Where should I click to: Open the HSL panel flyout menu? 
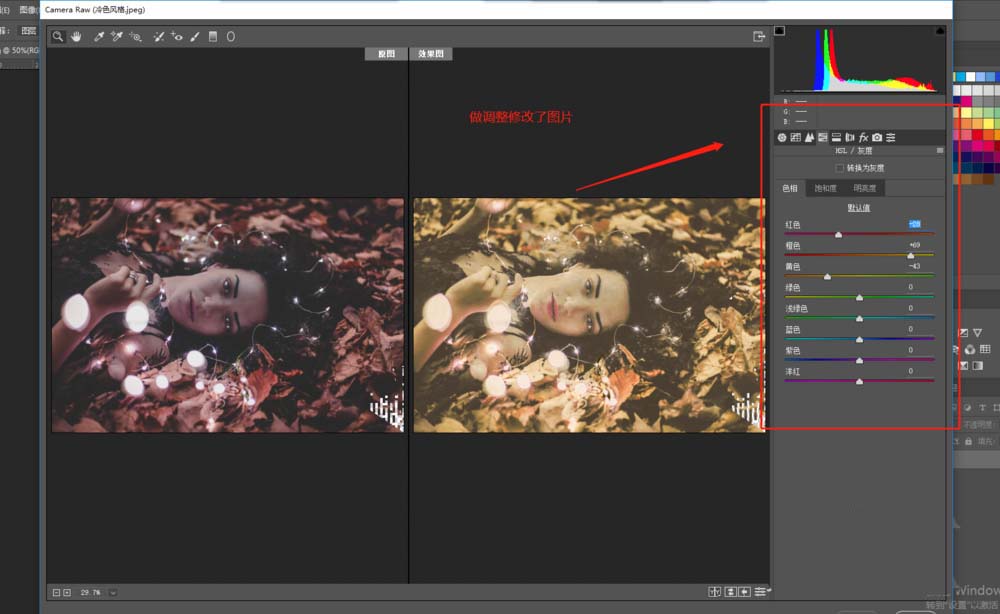tap(939, 151)
